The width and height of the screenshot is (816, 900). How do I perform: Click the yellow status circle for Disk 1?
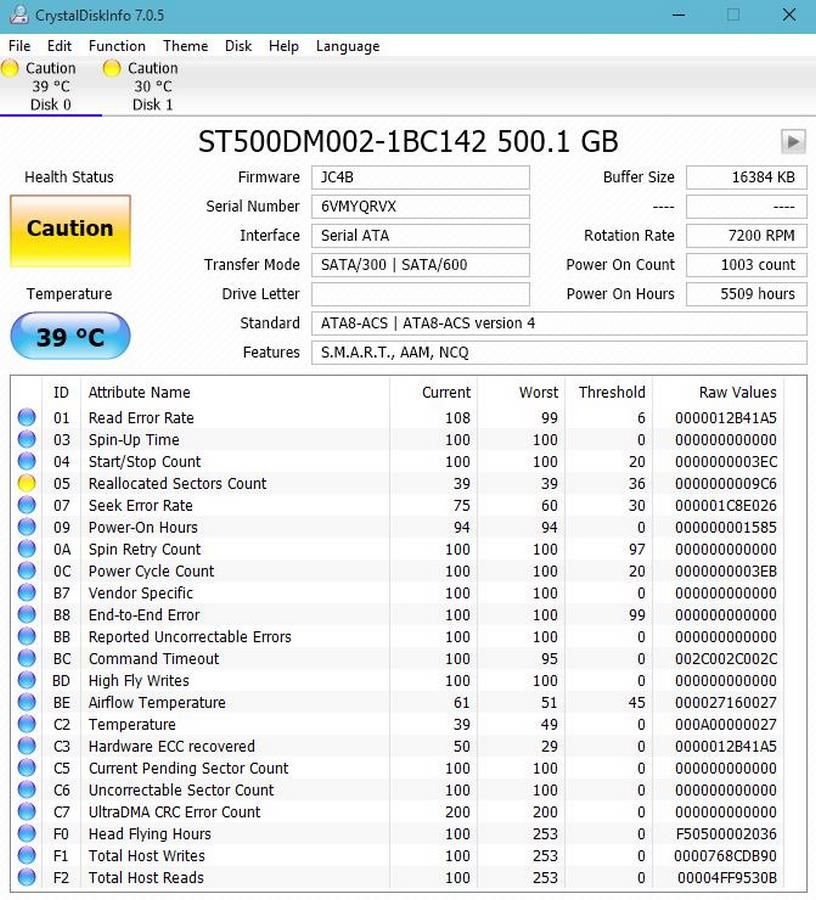point(111,68)
